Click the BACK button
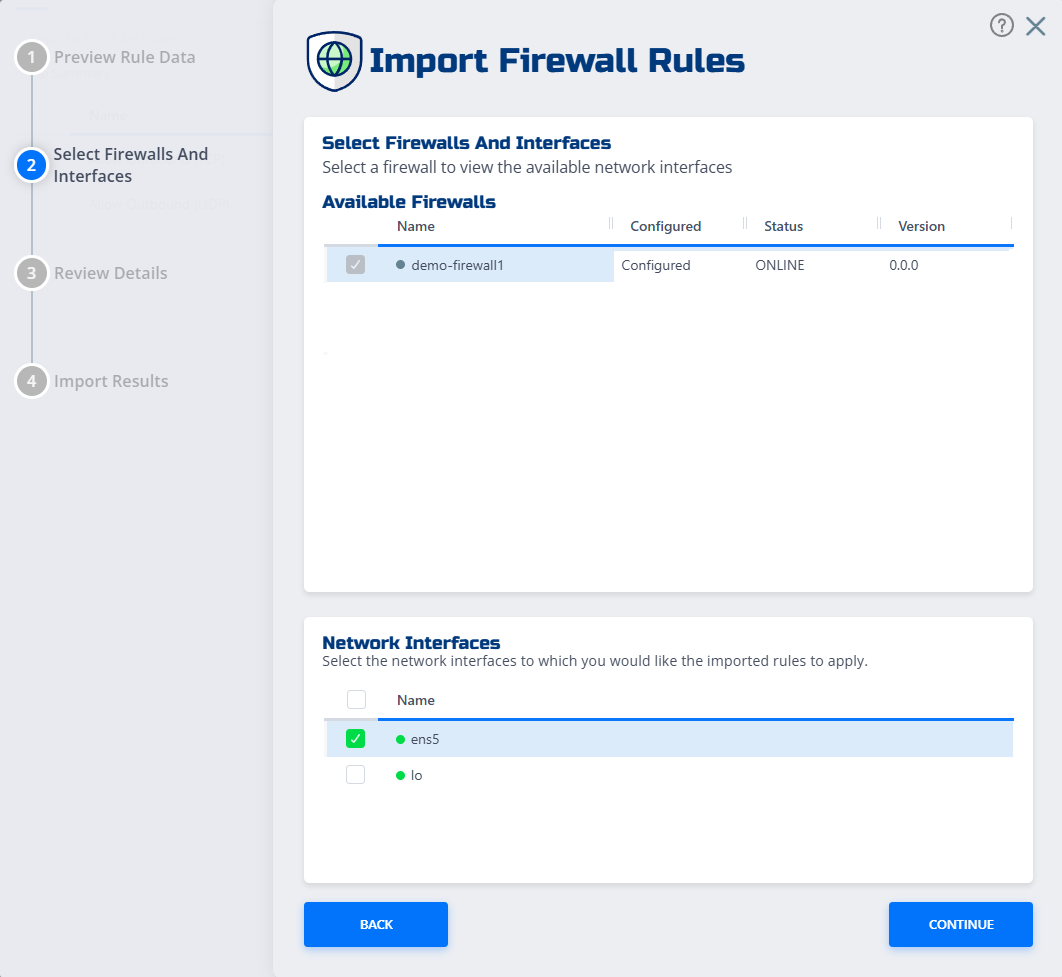Viewport: 1062px width, 977px height. (375, 924)
